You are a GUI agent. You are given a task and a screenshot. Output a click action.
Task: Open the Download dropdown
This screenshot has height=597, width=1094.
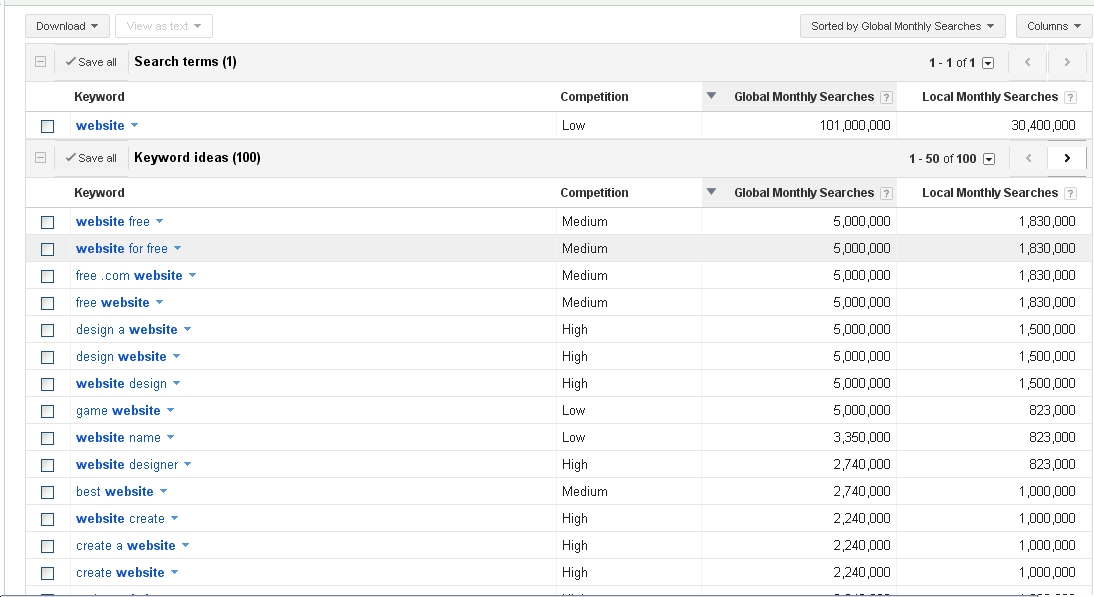pos(67,26)
